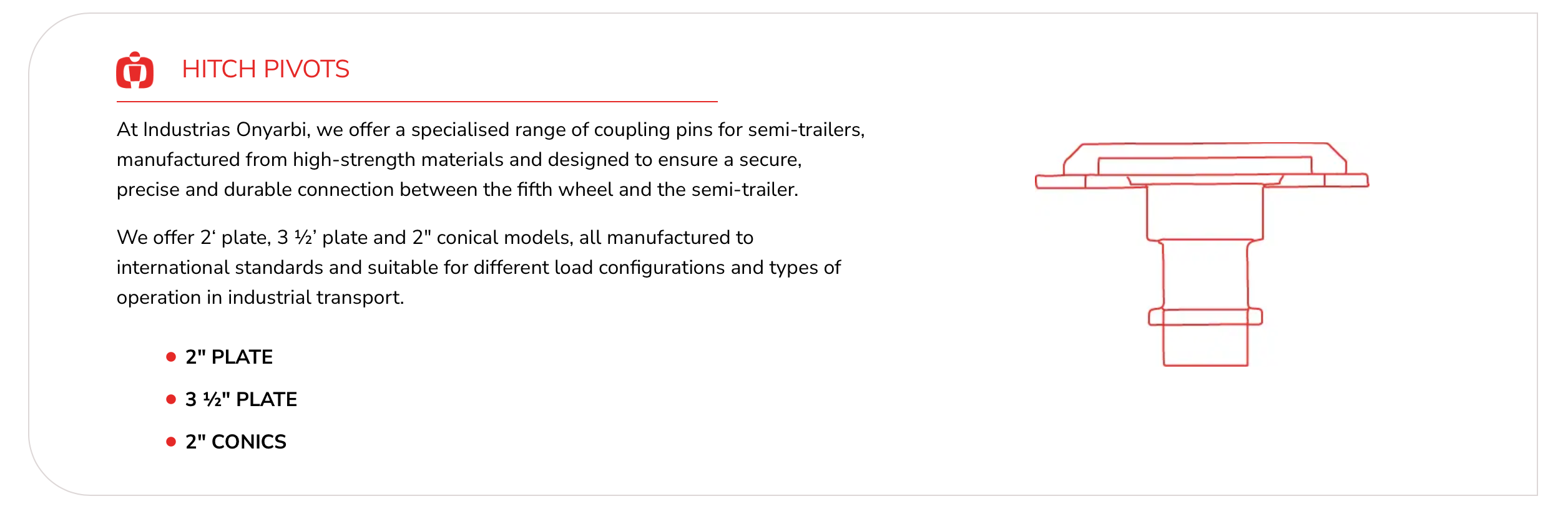The width and height of the screenshot is (1568, 524).
Task: Click the upper shaft of the pin drawing
Action: (1205, 212)
